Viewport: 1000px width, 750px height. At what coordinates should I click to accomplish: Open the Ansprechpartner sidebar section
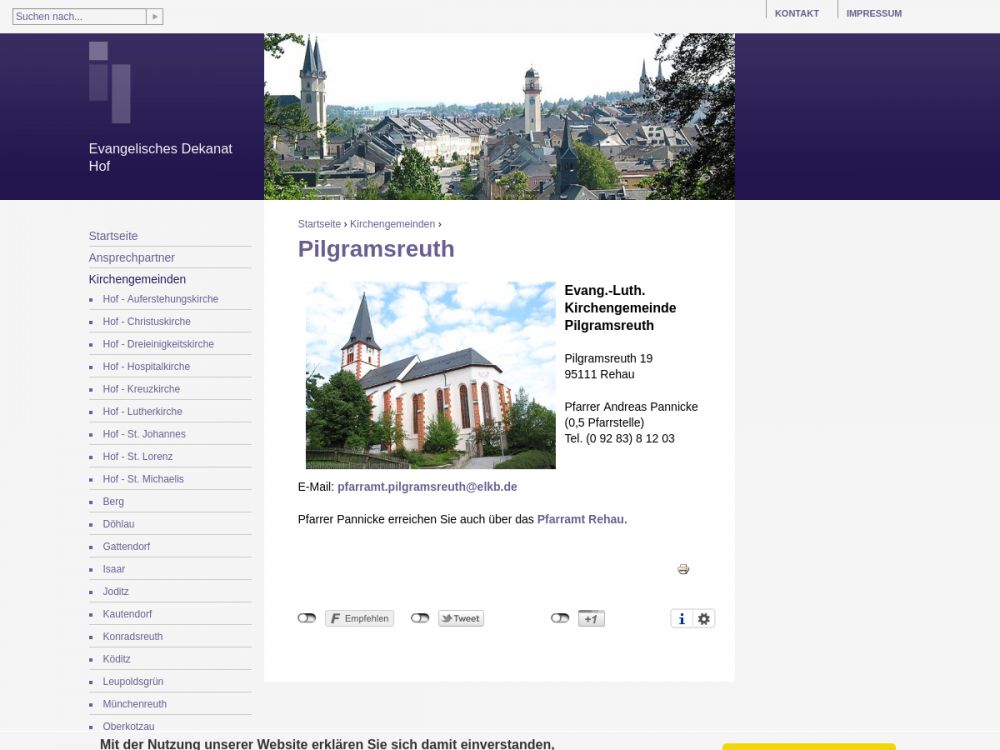pyautogui.click(x=131, y=257)
